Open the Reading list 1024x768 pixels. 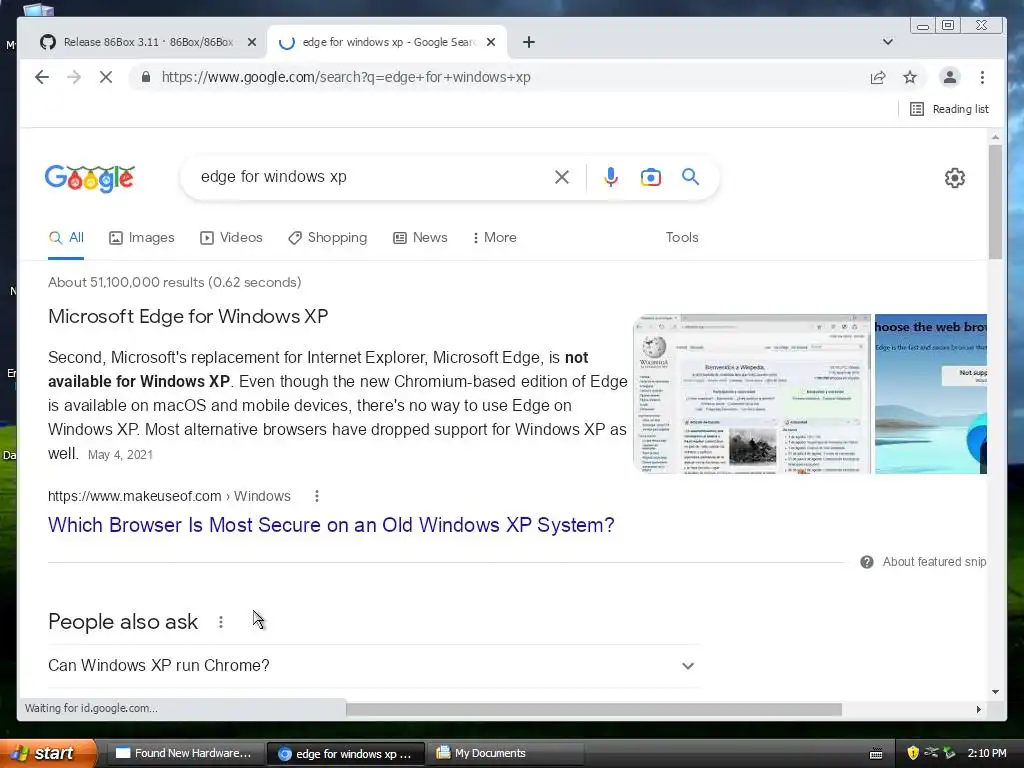click(949, 109)
